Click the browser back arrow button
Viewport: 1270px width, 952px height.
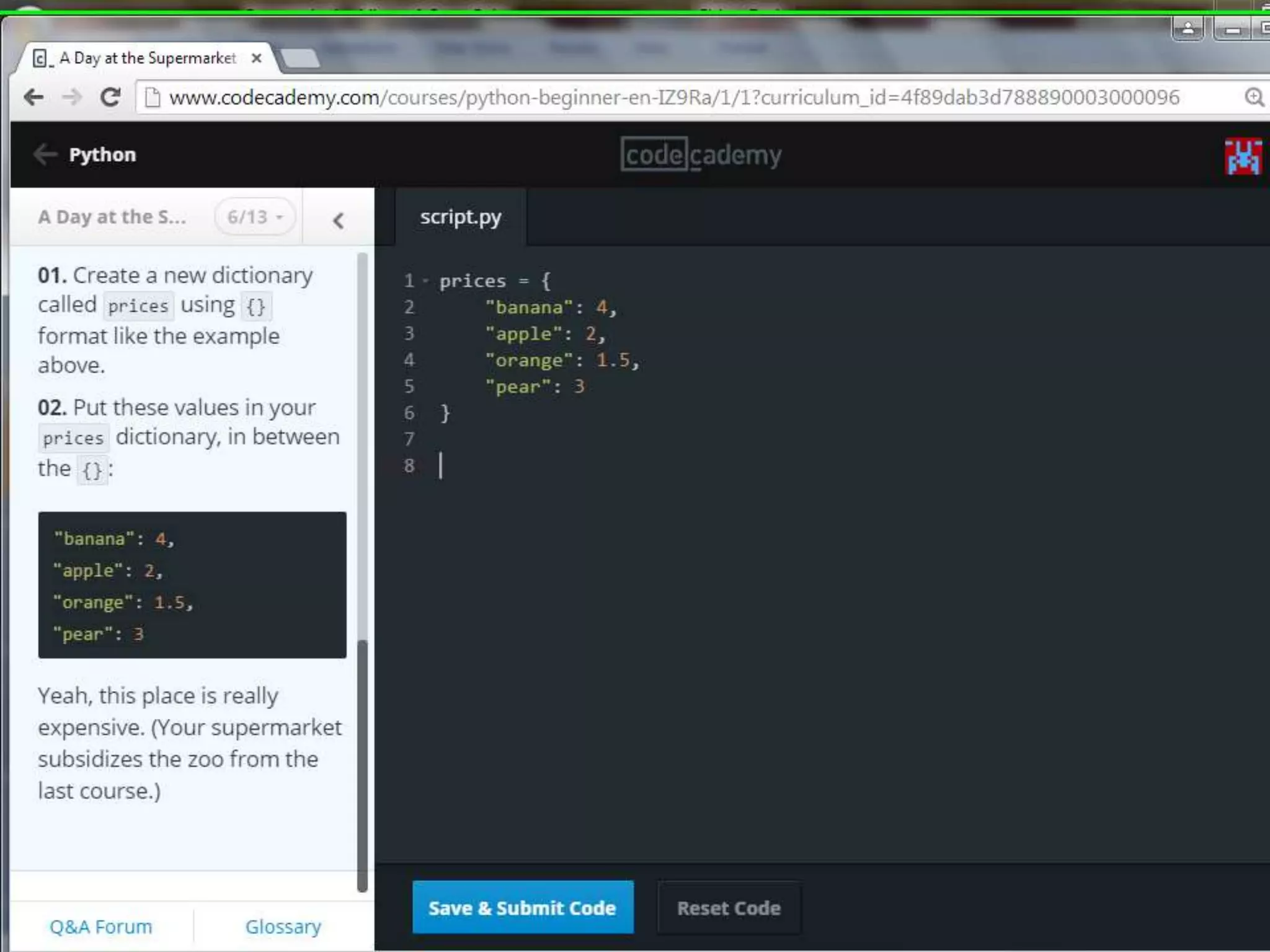[x=33, y=97]
